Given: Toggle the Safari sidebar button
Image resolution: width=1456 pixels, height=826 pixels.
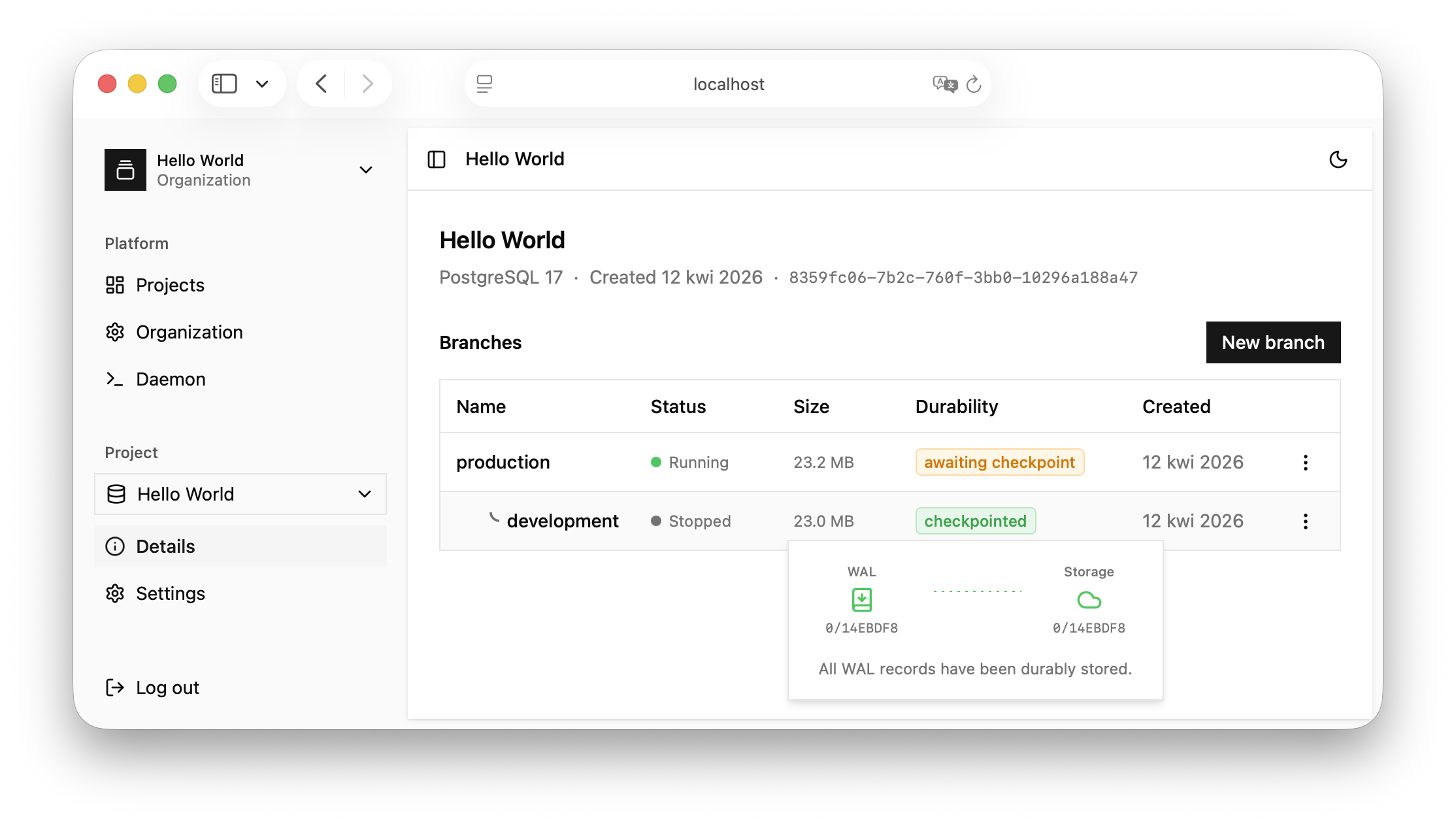Looking at the screenshot, I should 224,84.
